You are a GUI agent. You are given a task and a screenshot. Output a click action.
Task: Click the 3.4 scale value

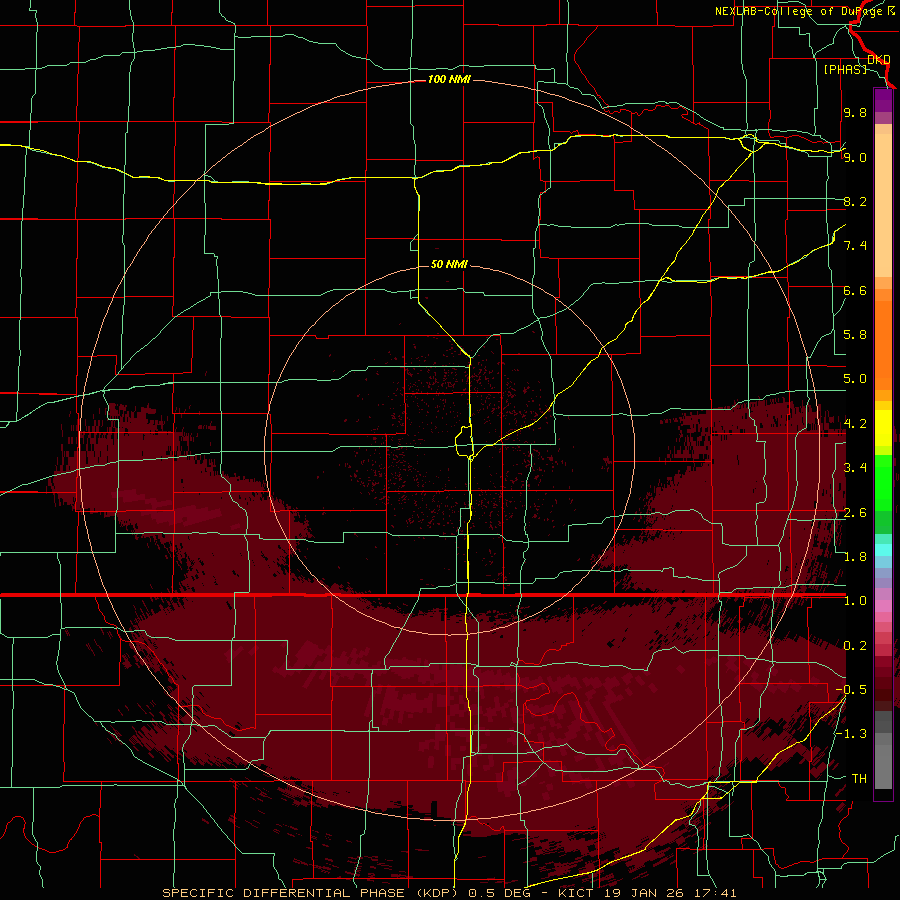pyautogui.click(x=855, y=468)
